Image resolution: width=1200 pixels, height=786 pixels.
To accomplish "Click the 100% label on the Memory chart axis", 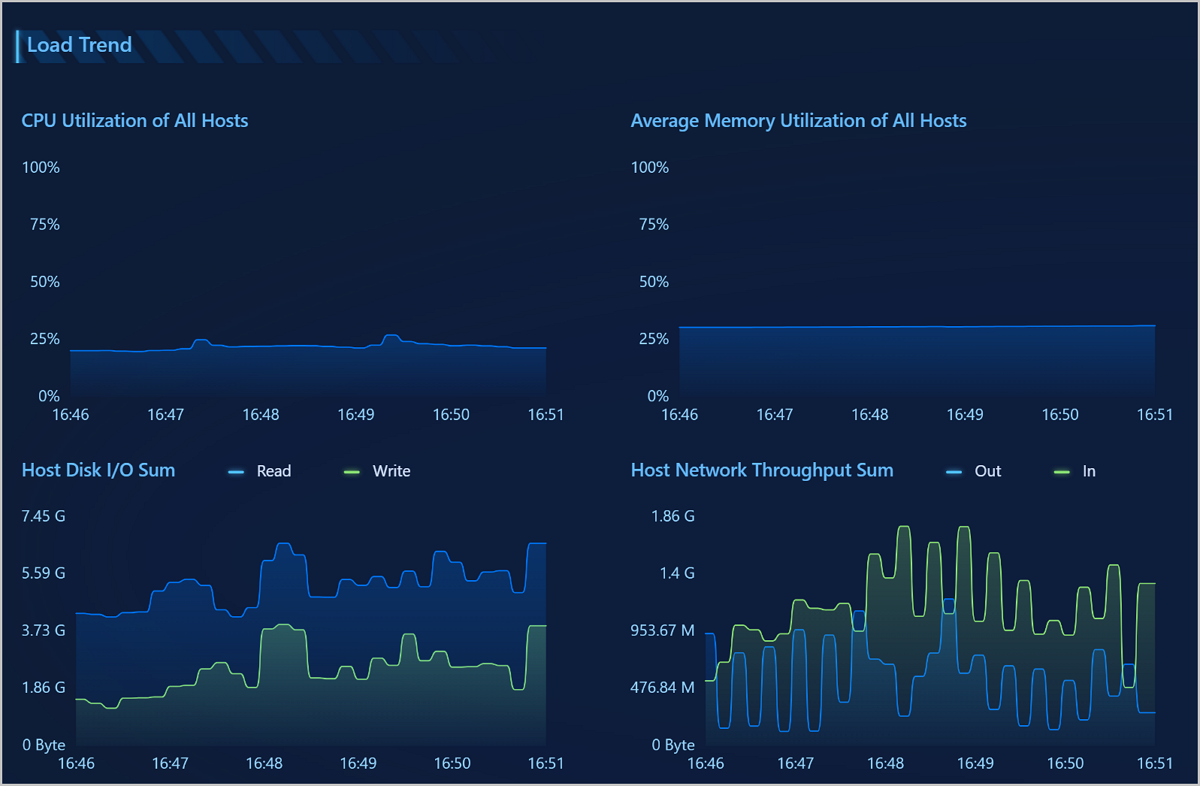I will 650,167.
